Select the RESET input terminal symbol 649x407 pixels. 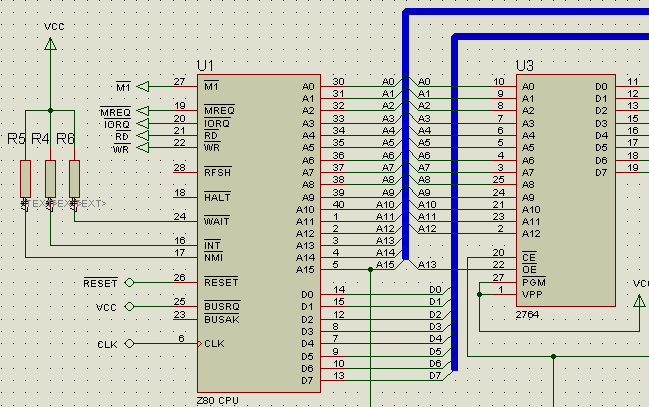[x=130, y=282]
